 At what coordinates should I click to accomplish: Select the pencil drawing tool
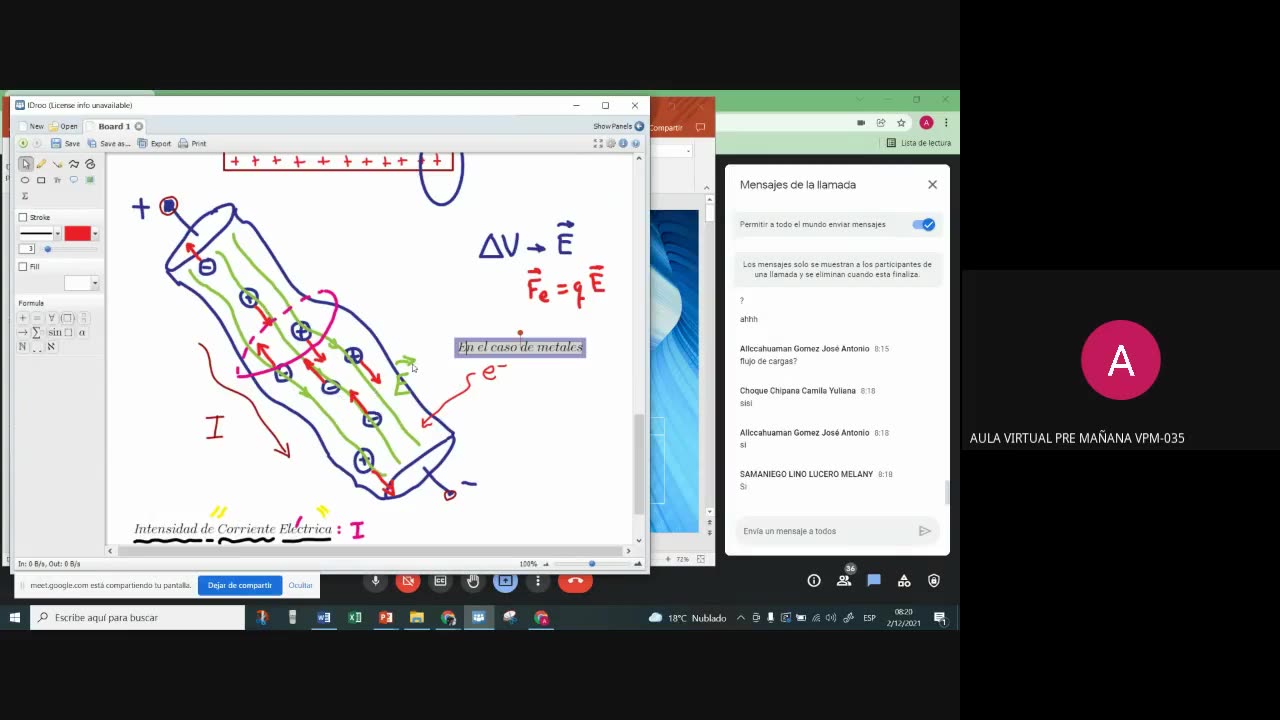pyautogui.click(x=41, y=164)
